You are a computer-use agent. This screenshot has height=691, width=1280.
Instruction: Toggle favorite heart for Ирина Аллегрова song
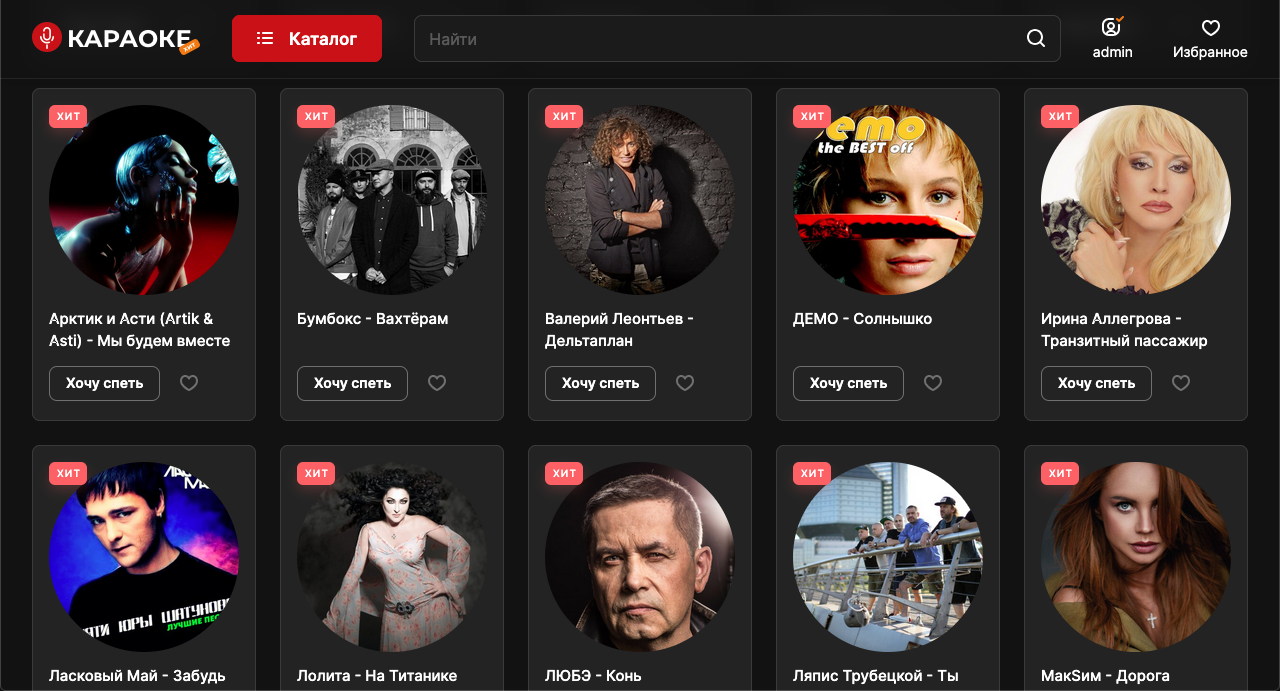tap(1180, 383)
